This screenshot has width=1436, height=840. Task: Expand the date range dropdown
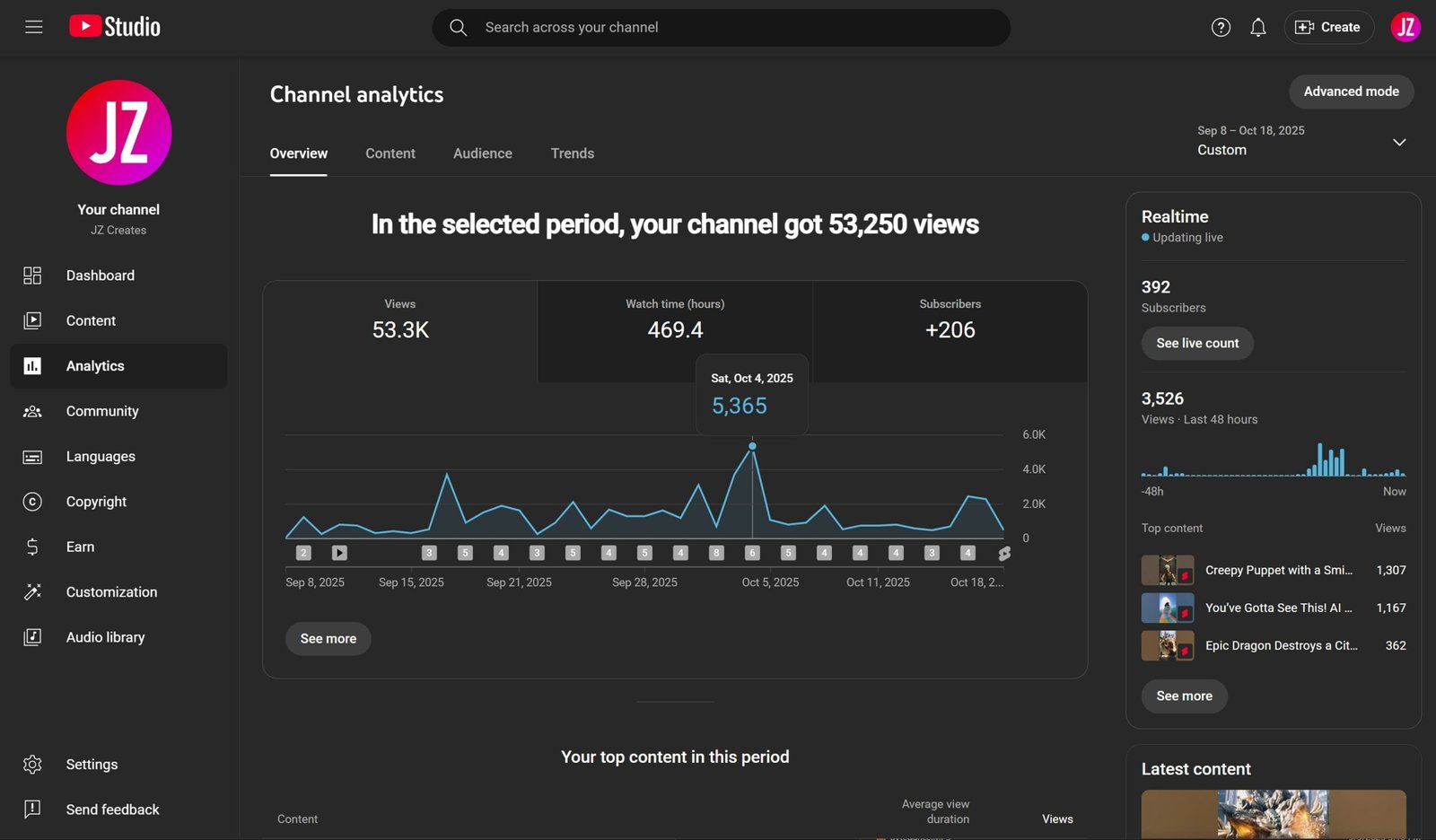[1398, 142]
